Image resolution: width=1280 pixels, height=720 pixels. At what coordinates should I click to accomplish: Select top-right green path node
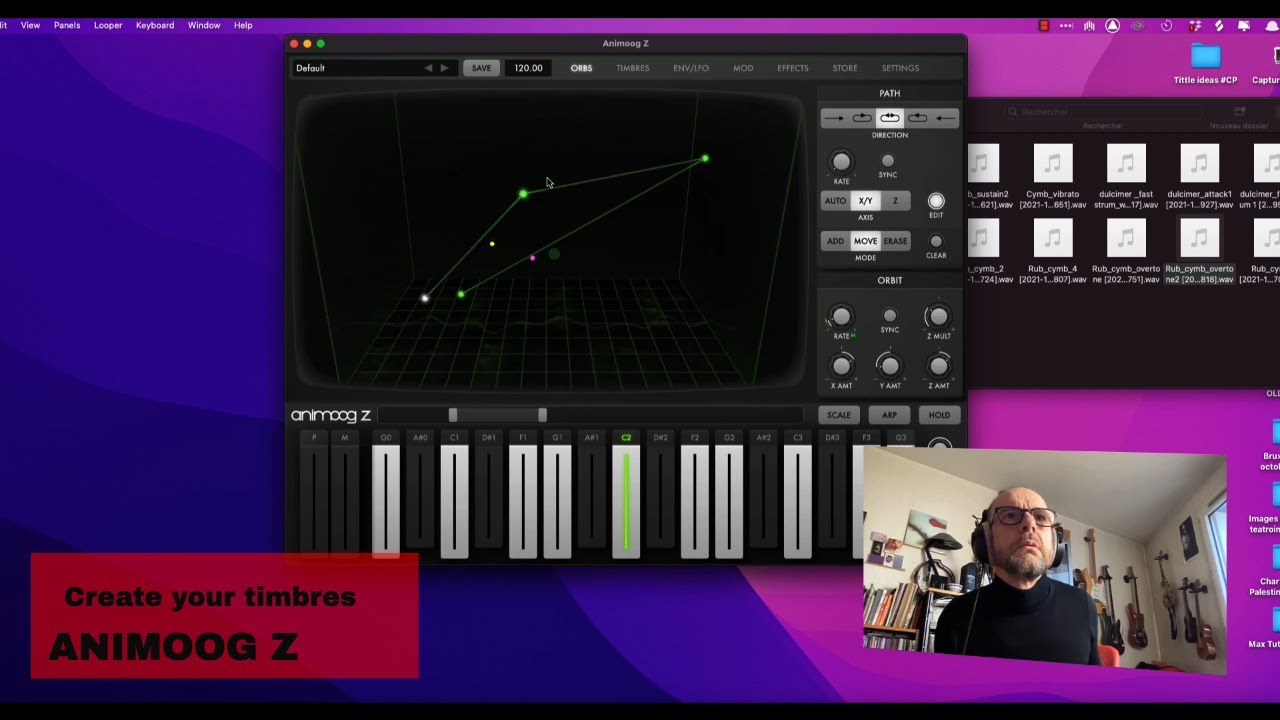click(x=705, y=158)
